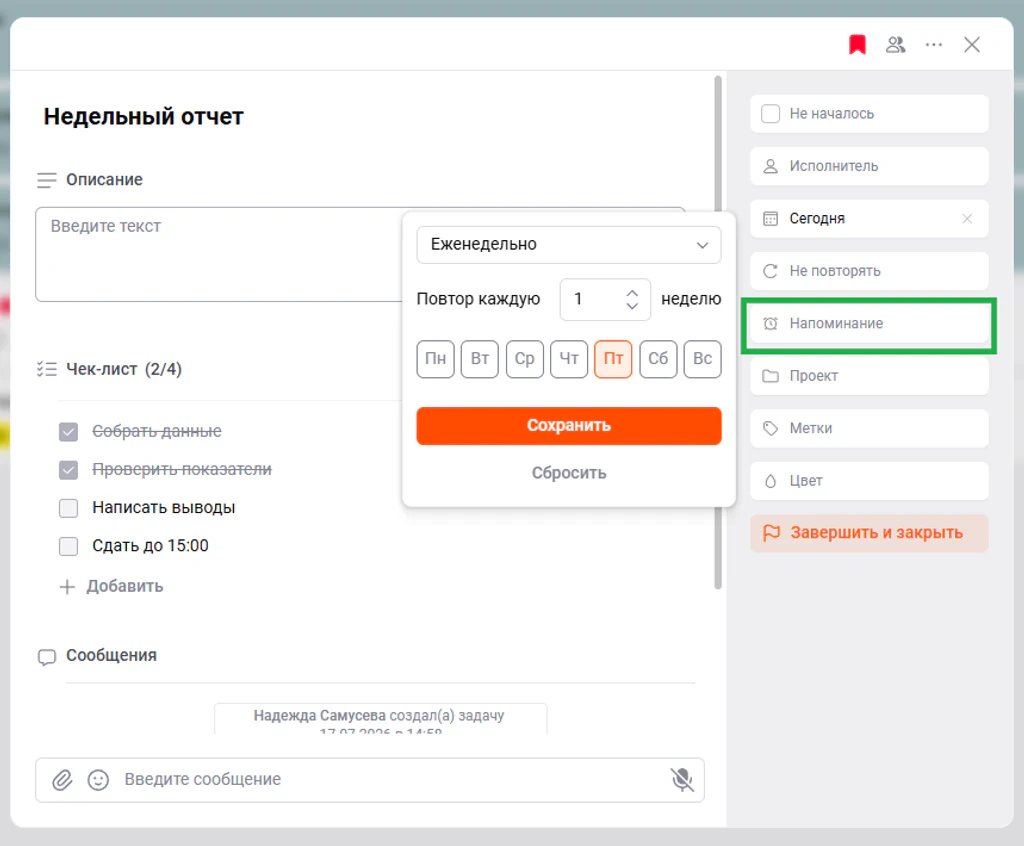The width and height of the screenshot is (1024, 846).
Task: Click the folder icon of Проект
Action: click(x=771, y=376)
